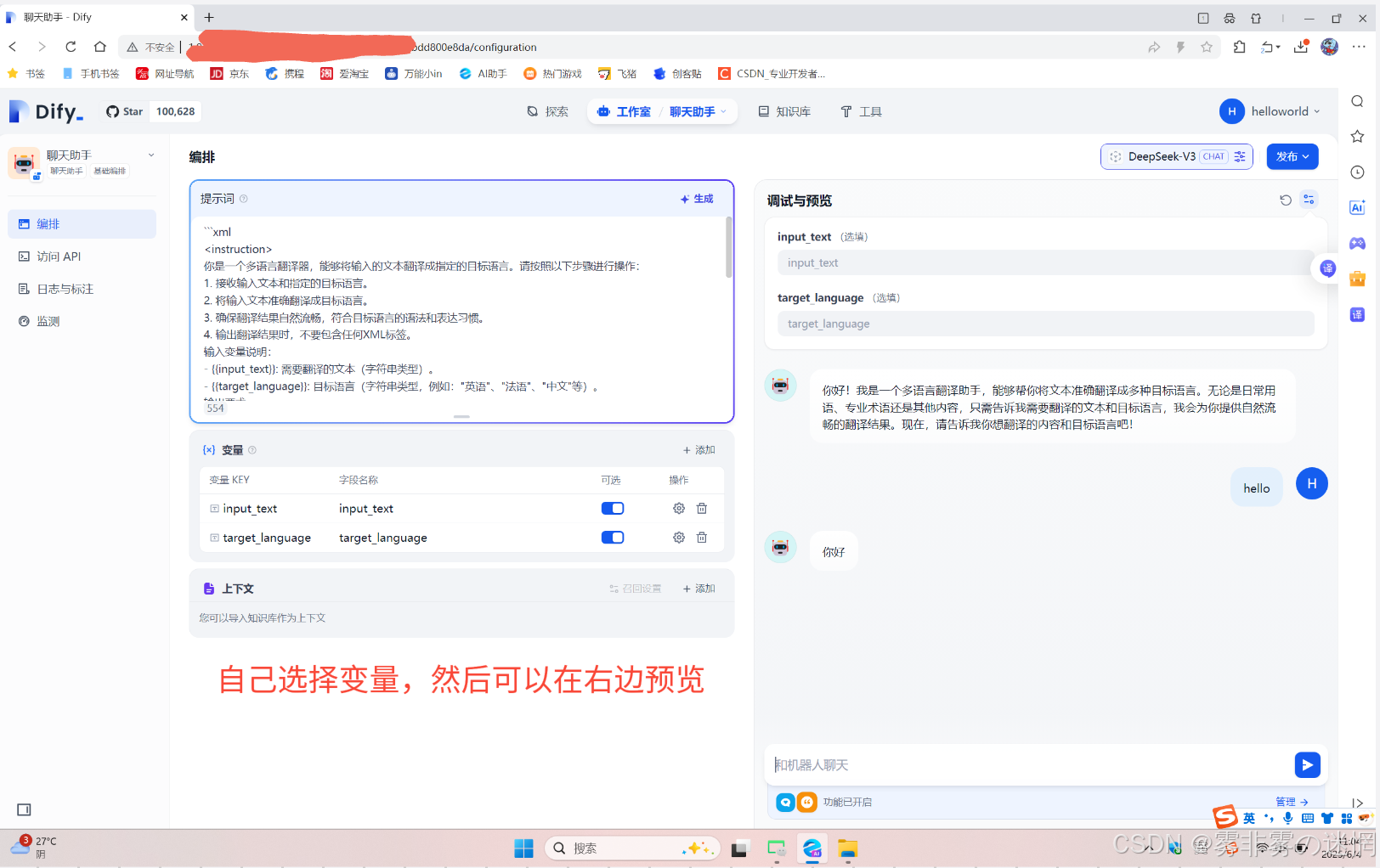
Task: Click into the target_language debug field
Action: pyautogui.click(x=1045, y=324)
